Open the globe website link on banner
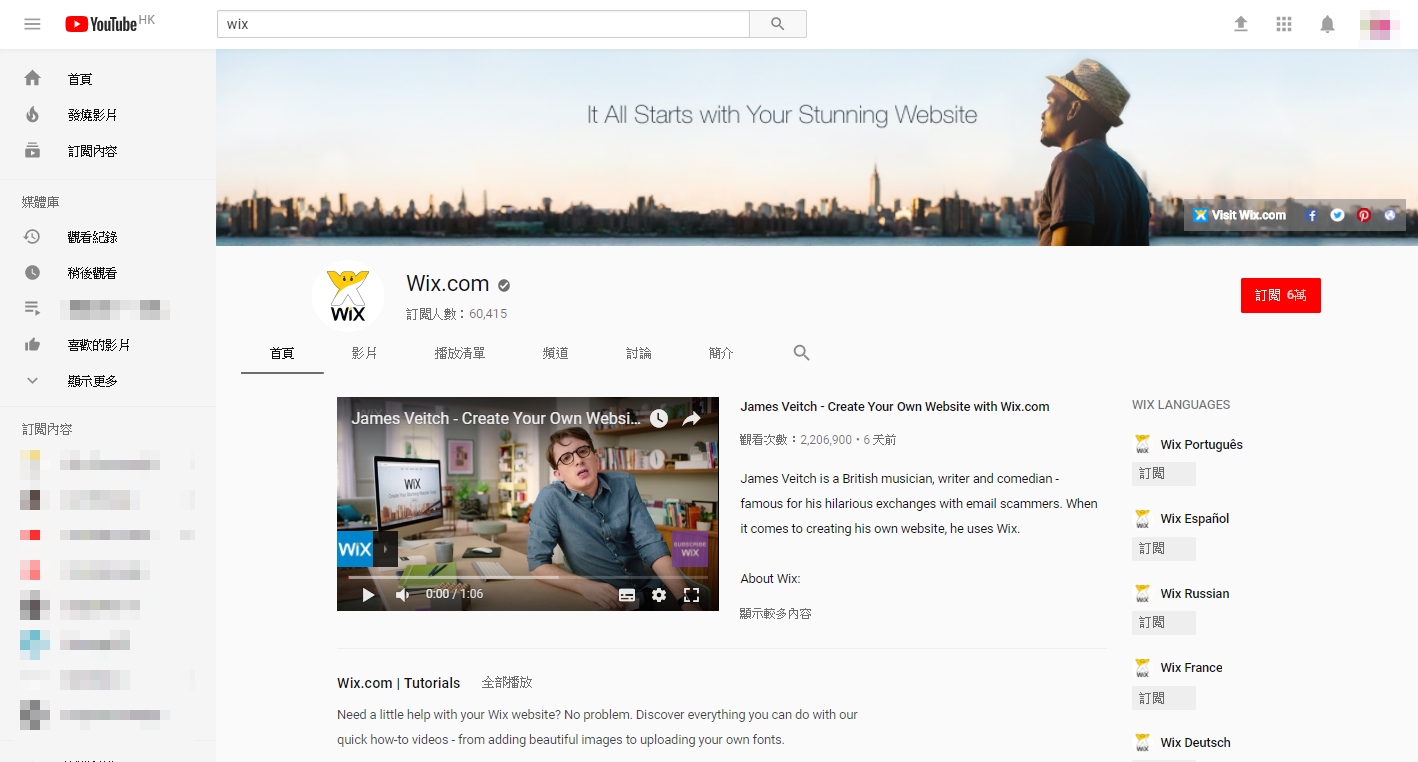The image size is (1418, 762). [x=1390, y=215]
